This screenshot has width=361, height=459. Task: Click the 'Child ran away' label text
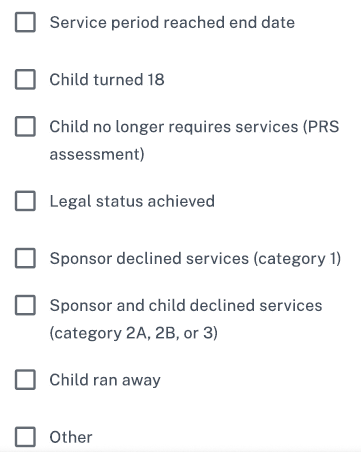tap(105, 380)
